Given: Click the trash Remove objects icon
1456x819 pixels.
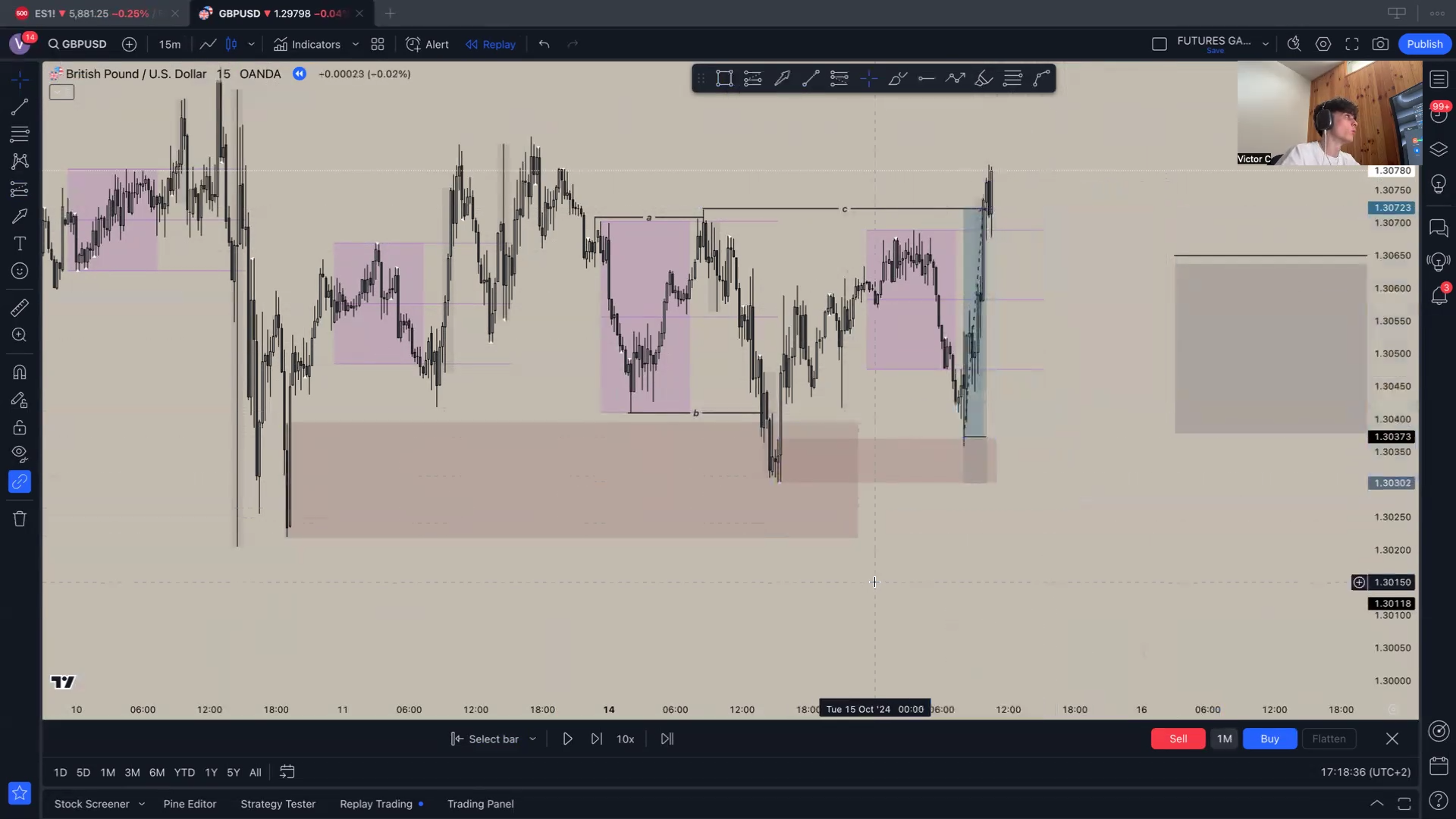Looking at the screenshot, I should coord(20,519).
